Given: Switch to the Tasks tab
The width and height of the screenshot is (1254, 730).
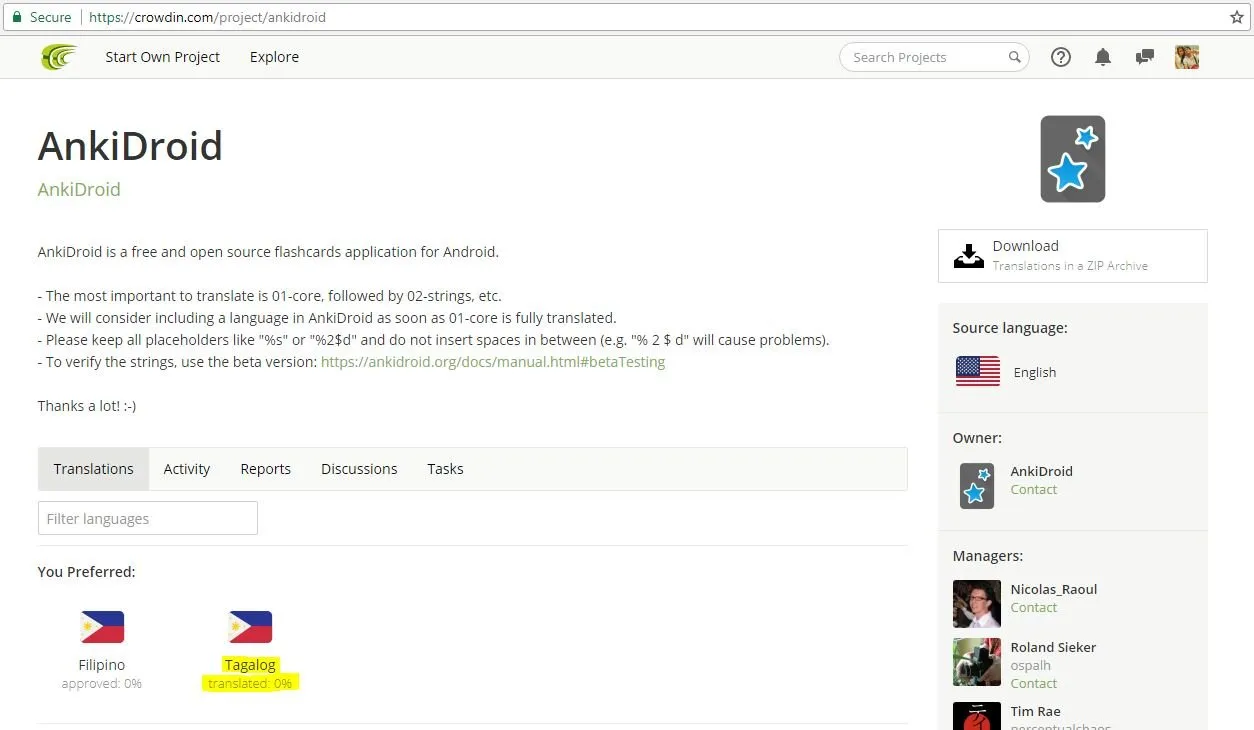Looking at the screenshot, I should 445,469.
